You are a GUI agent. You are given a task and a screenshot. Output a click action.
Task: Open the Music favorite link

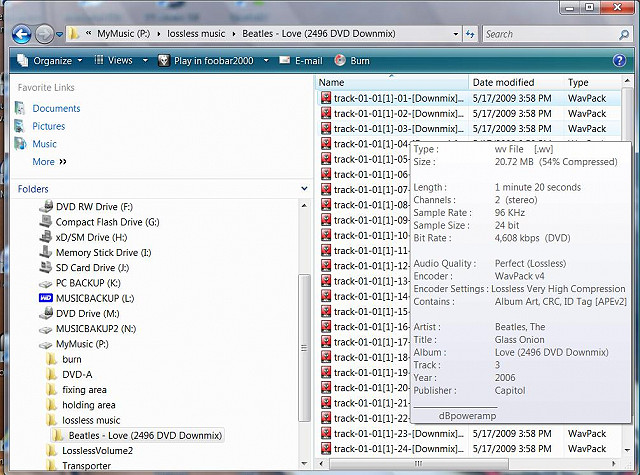point(44,144)
